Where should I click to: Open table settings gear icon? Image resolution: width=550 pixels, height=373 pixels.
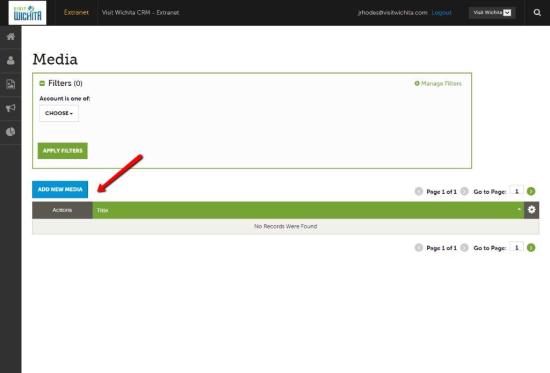(532, 210)
